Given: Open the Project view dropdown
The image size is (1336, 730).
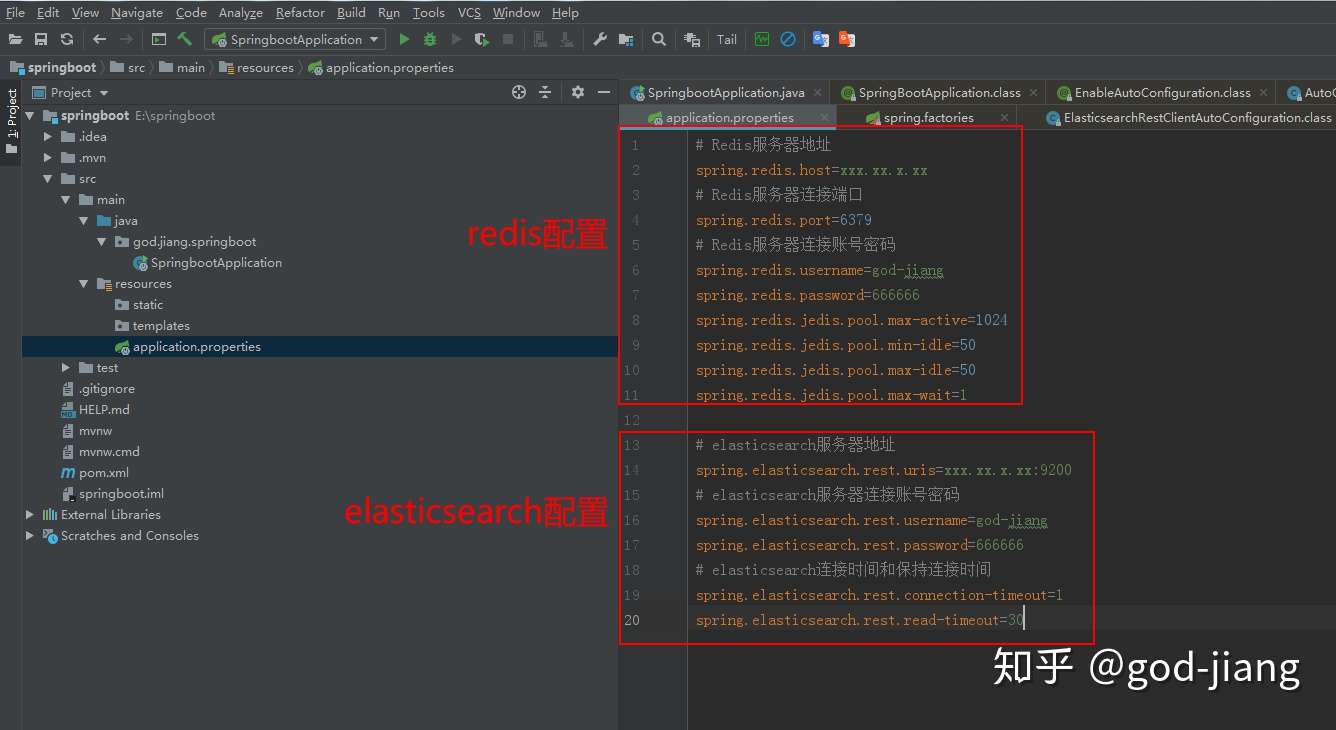Looking at the screenshot, I should coord(104,93).
